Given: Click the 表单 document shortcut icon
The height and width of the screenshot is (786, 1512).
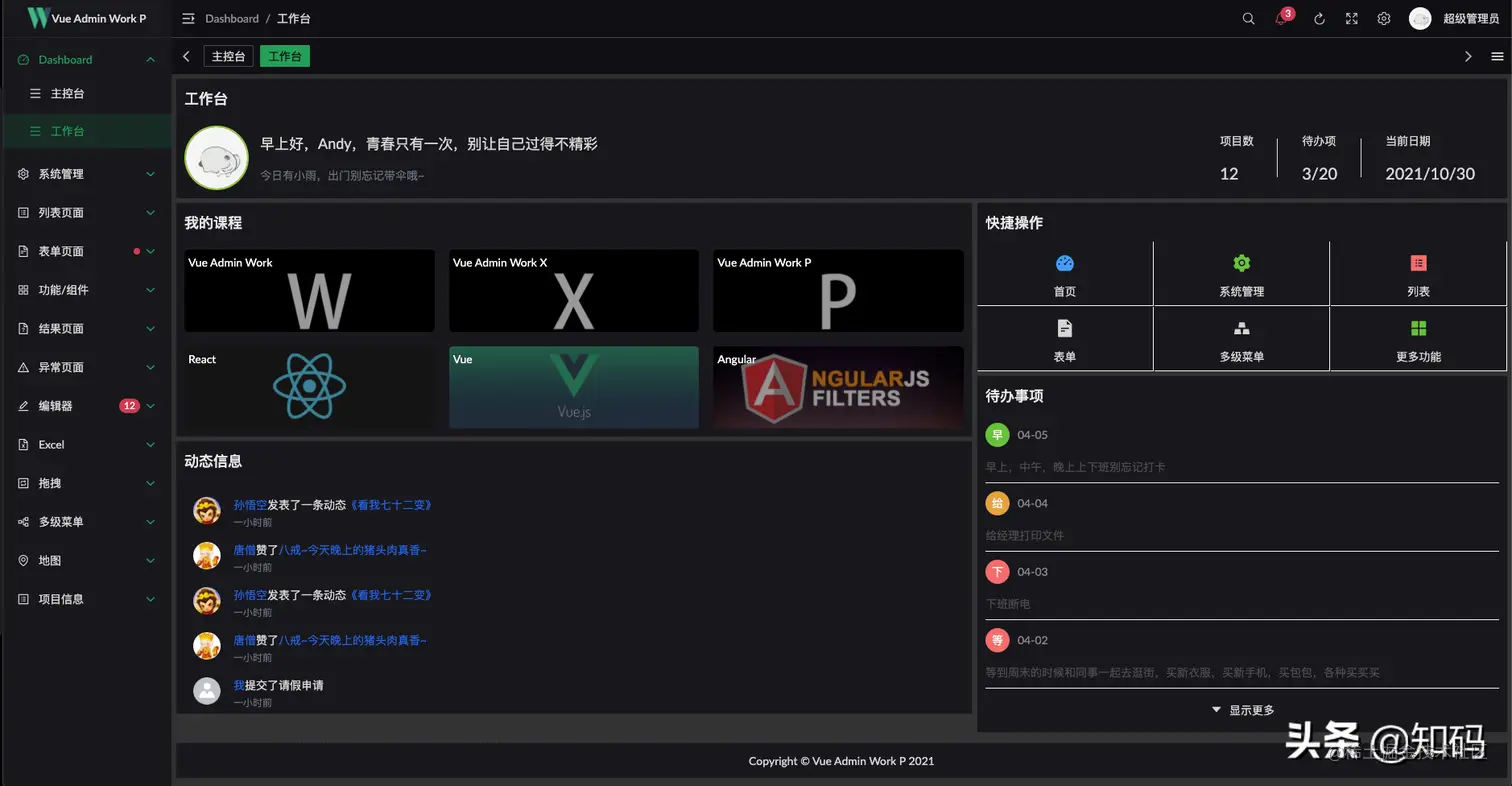Looking at the screenshot, I should (x=1064, y=328).
